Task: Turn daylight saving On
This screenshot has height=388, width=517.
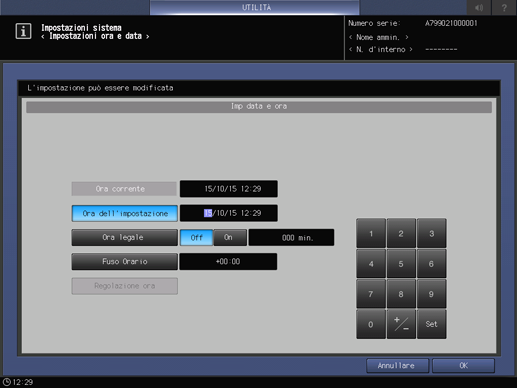Action: coord(230,237)
